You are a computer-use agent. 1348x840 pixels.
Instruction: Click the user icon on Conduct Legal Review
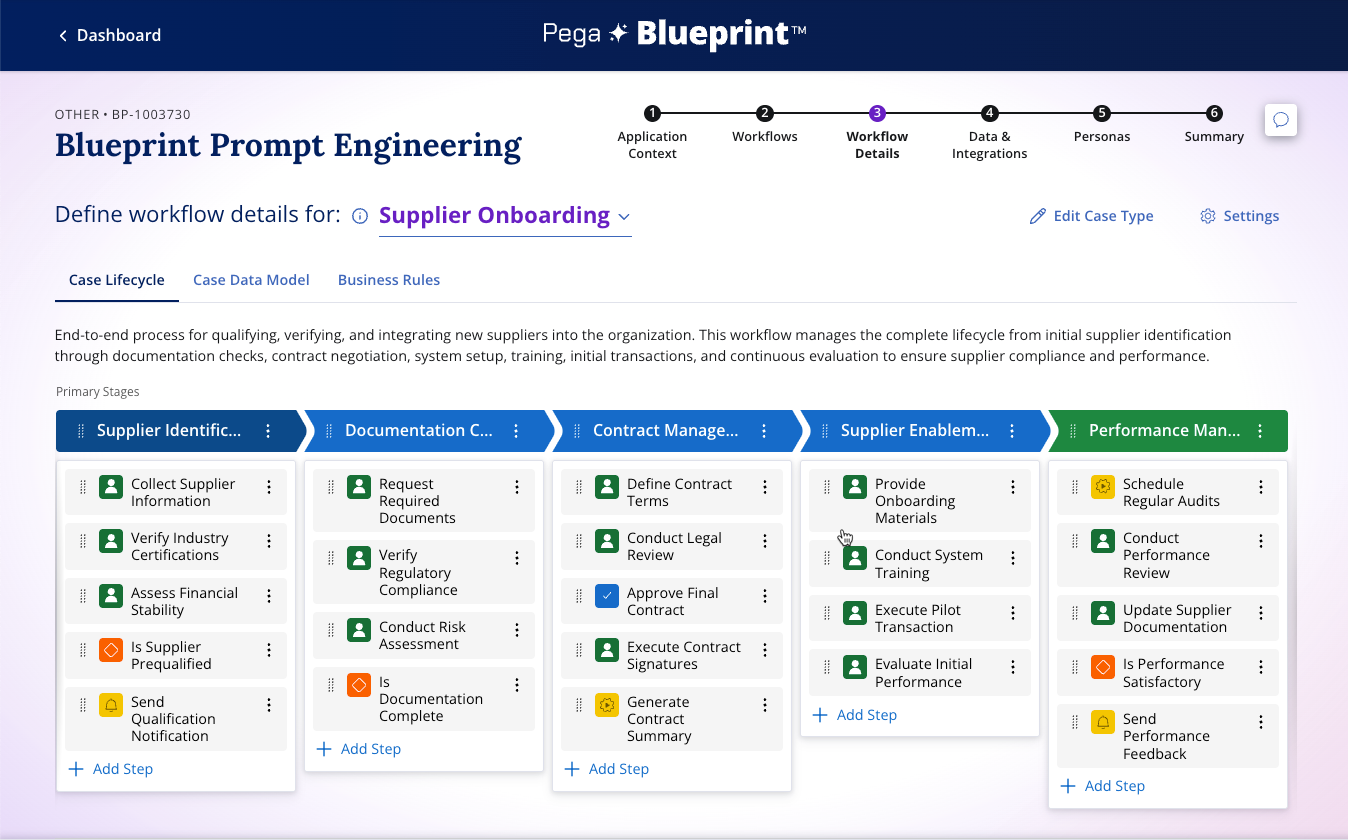pos(607,541)
